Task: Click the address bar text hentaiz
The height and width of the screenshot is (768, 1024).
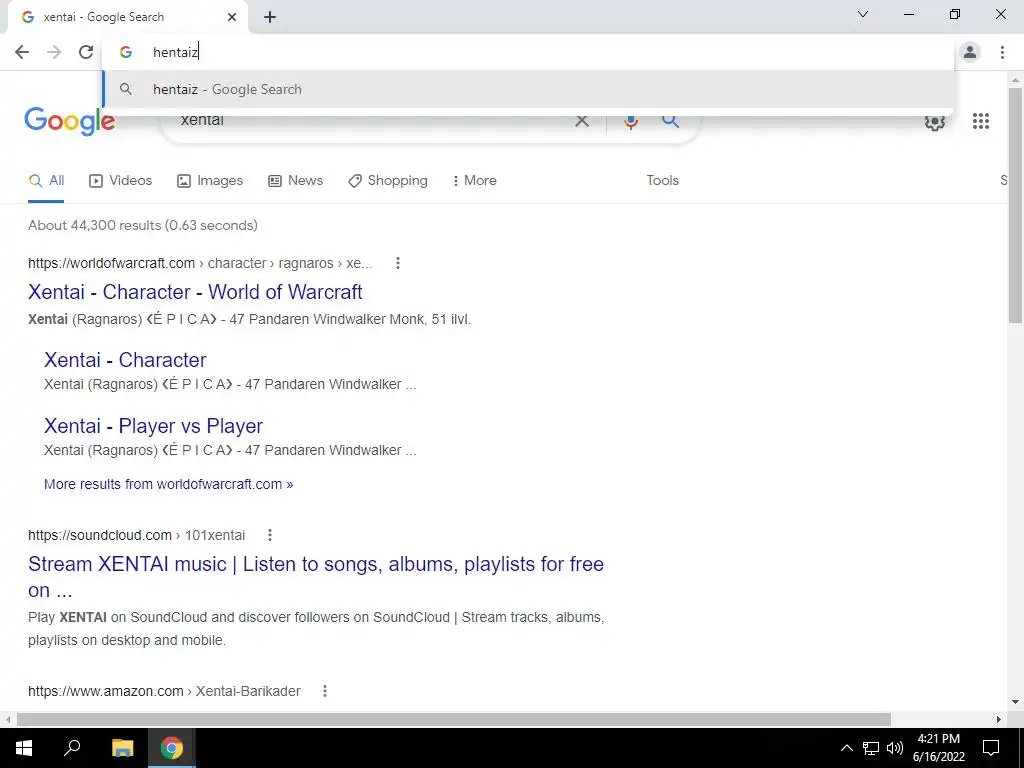Action: pyautogui.click(x=175, y=52)
